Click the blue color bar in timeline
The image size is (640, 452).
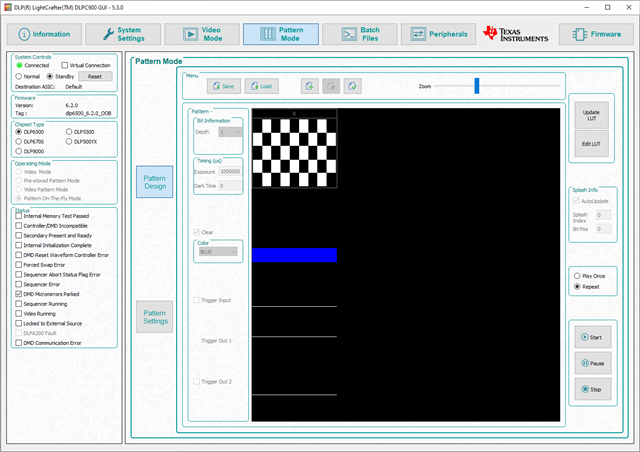[294, 255]
